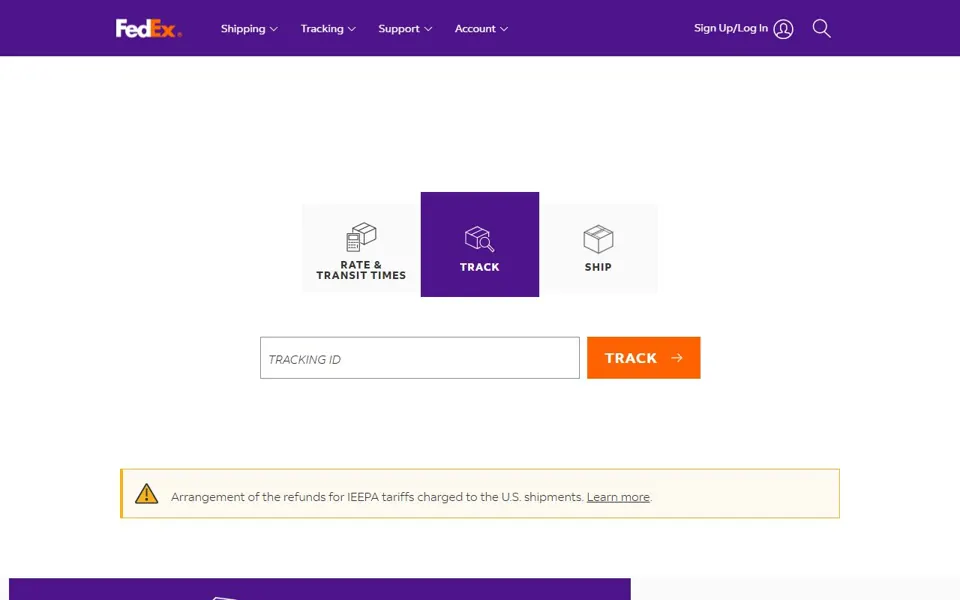Click the package with magnifier track icon
Viewport: 960px width, 600px height.
[479, 239]
